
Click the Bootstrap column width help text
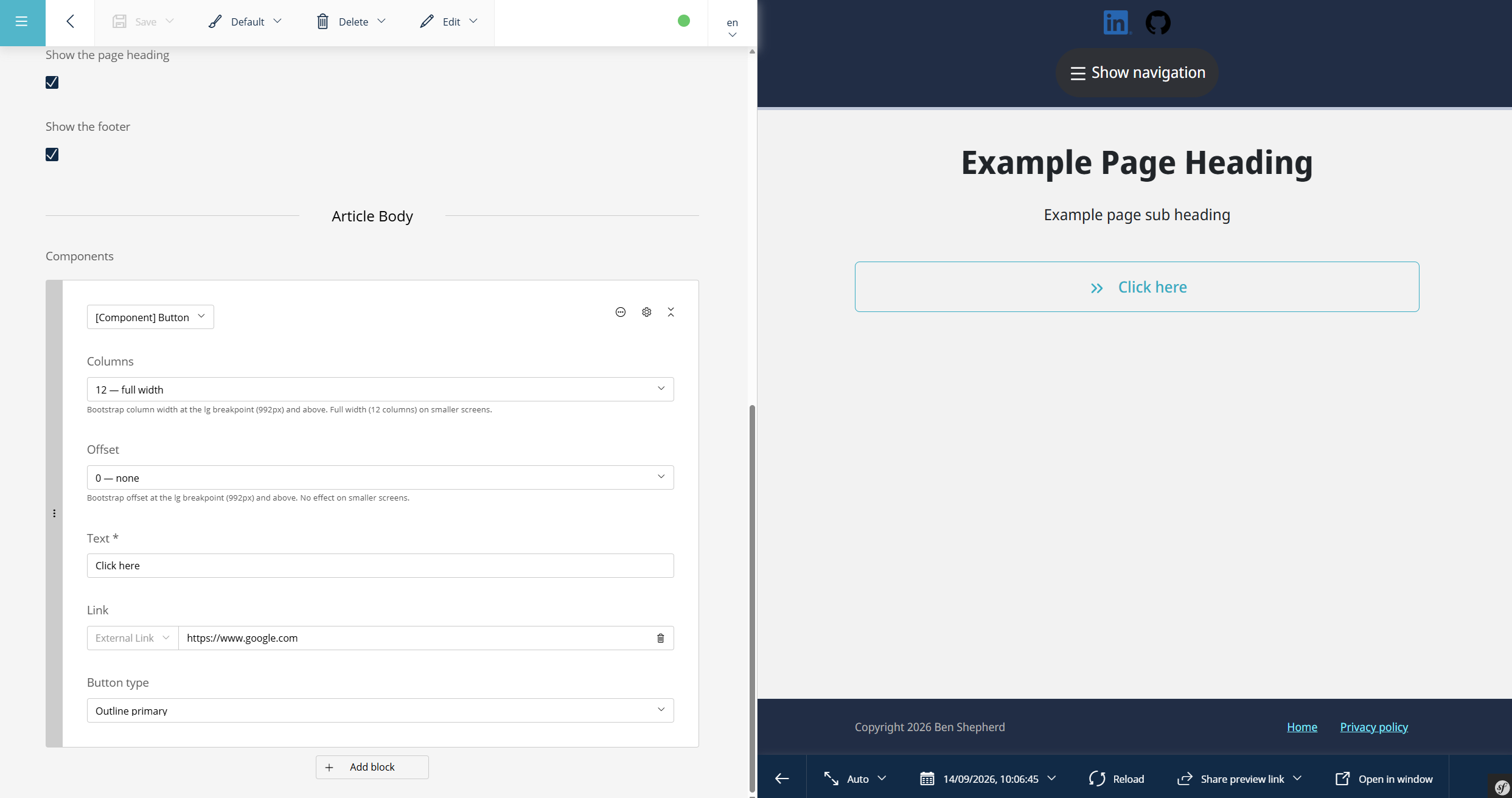[x=290, y=409]
